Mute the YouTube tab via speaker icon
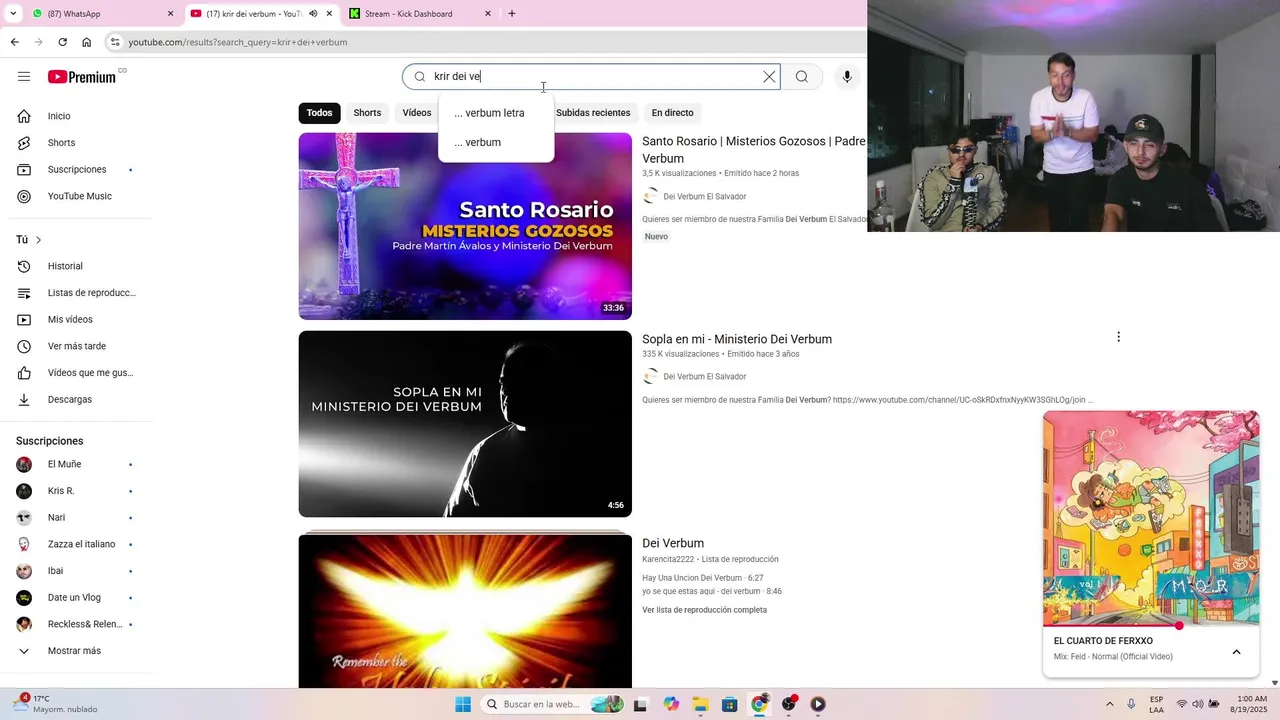The width and height of the screenshot is (1280, 720). (313, 14)
